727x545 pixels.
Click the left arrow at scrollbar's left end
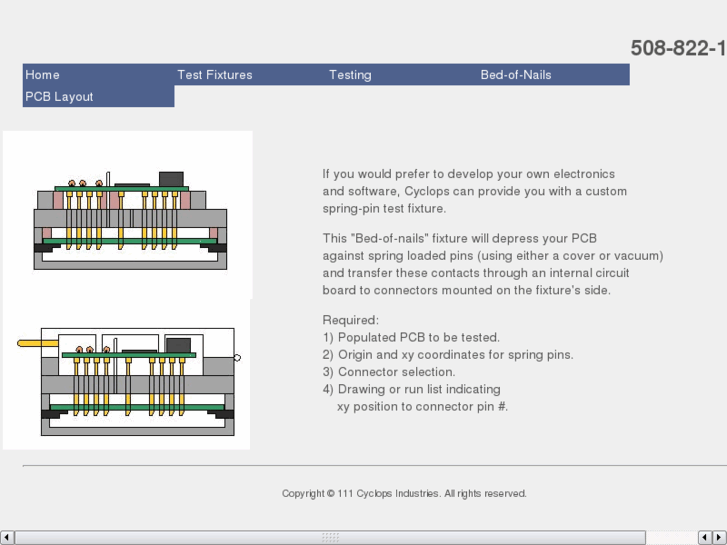[x=6, y=537]
